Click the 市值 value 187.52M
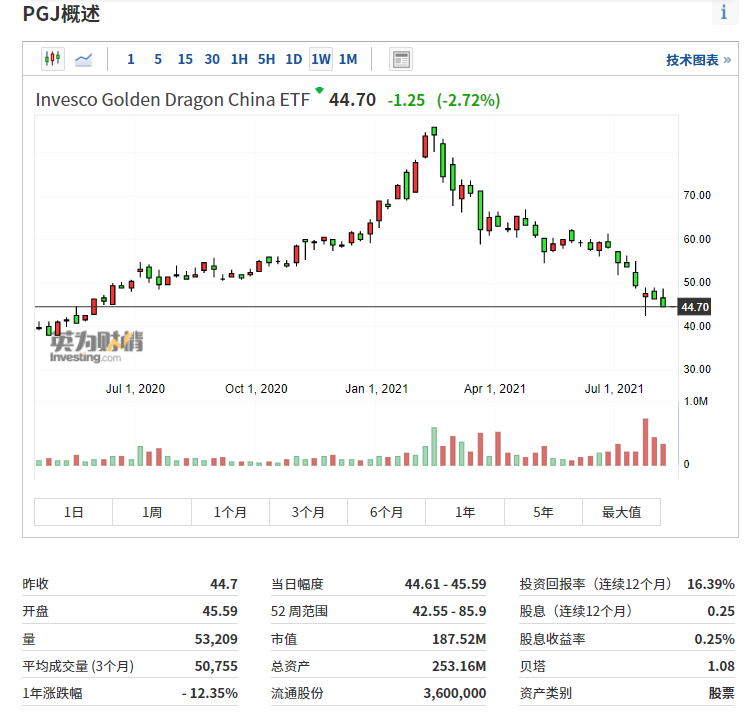Image resolution: width=753 pixels, height=726 pixels. coord(459,639)
